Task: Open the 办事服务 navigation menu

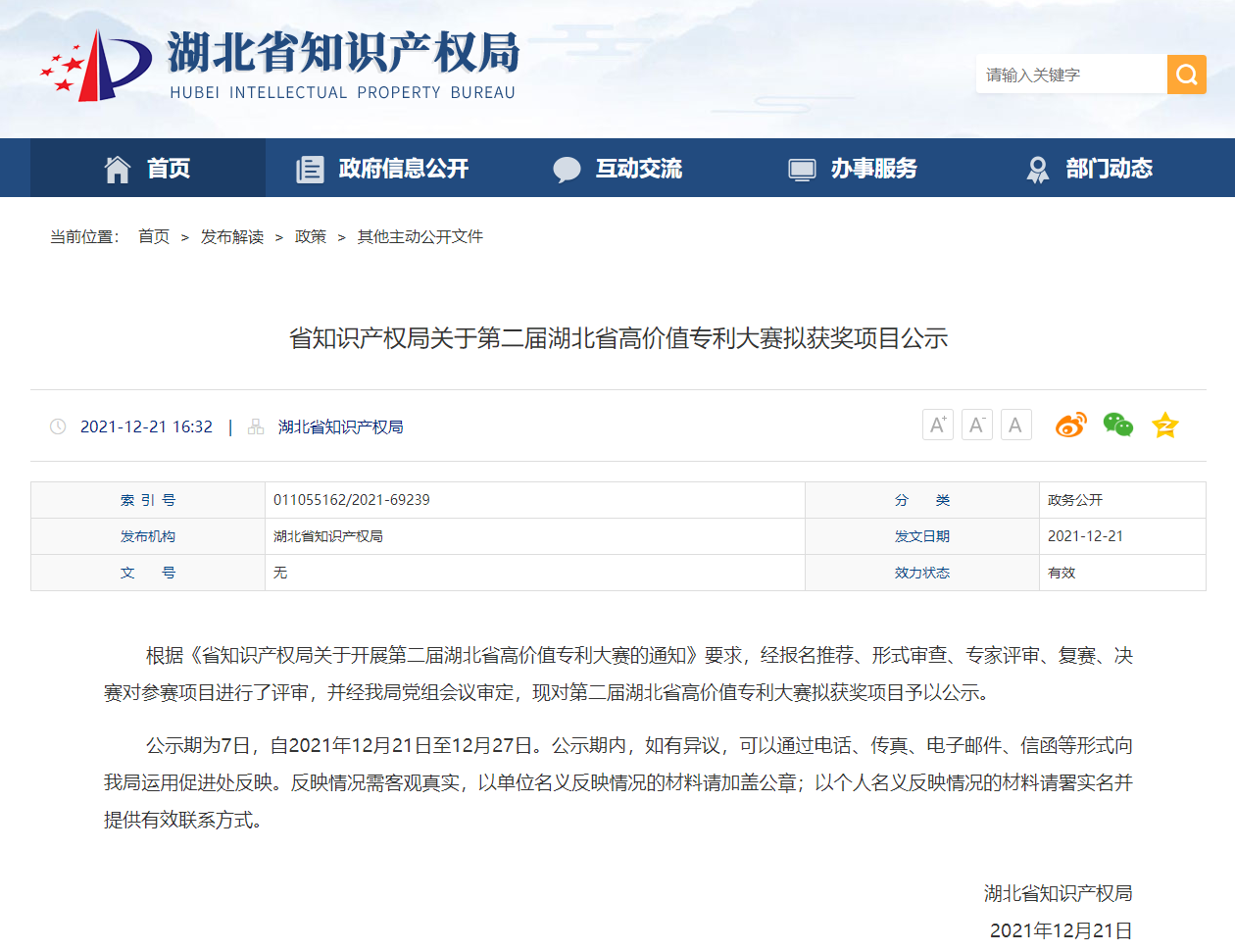Action: [x=854, y=169]
